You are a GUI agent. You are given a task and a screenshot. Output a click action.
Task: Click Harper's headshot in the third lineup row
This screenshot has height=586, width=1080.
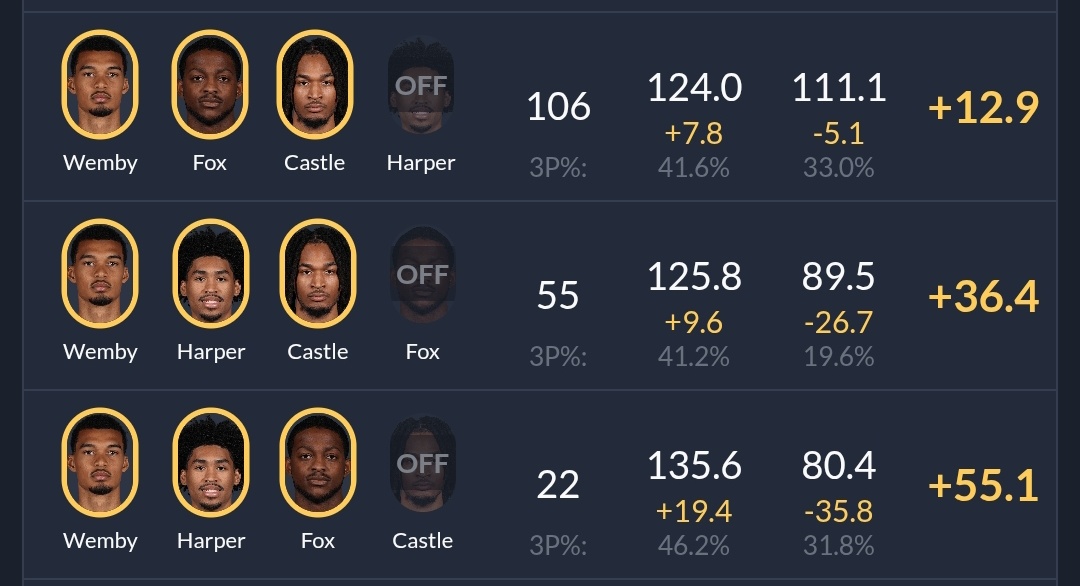click(x=210, y=463)
